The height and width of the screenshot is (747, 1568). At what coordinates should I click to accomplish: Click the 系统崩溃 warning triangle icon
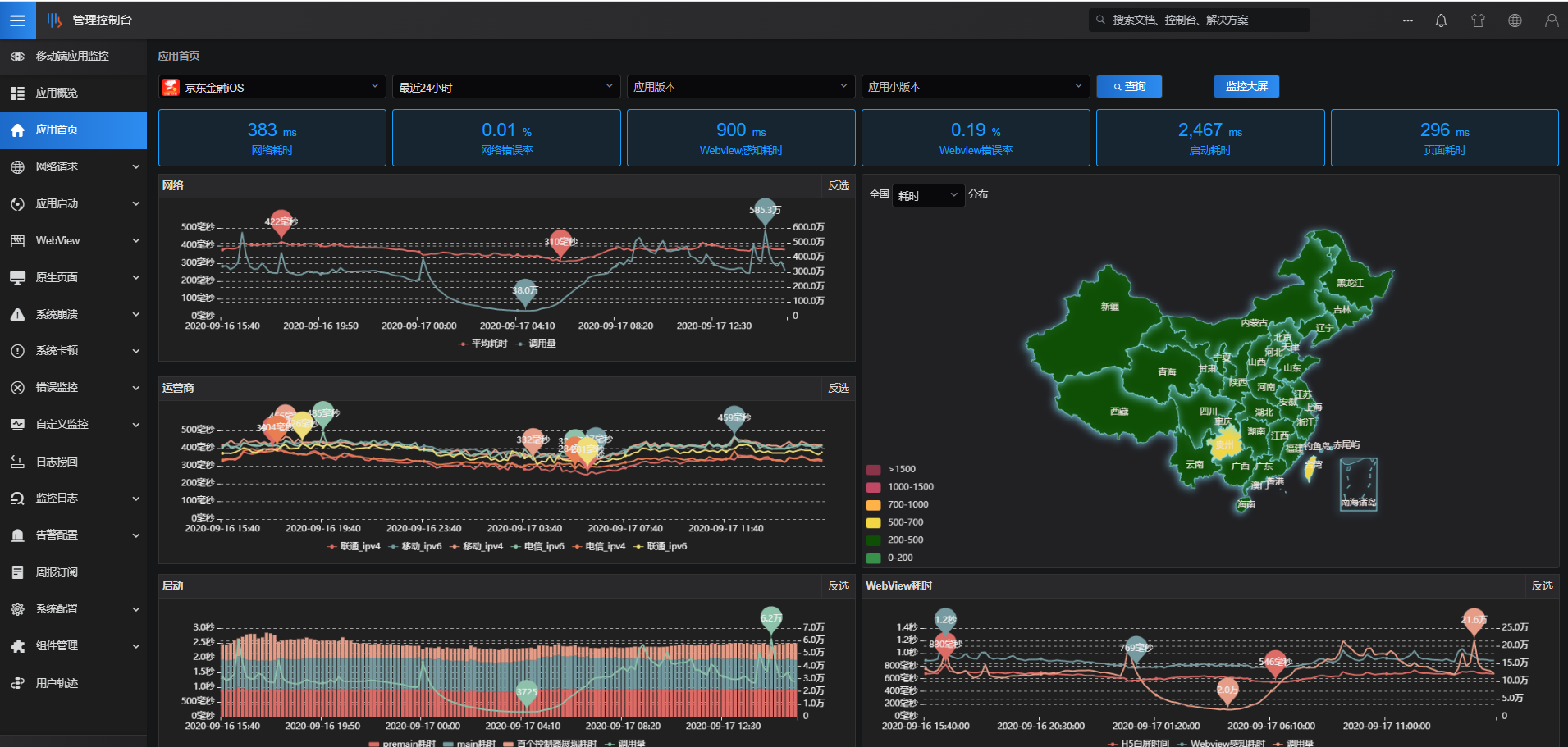(17, 315)
